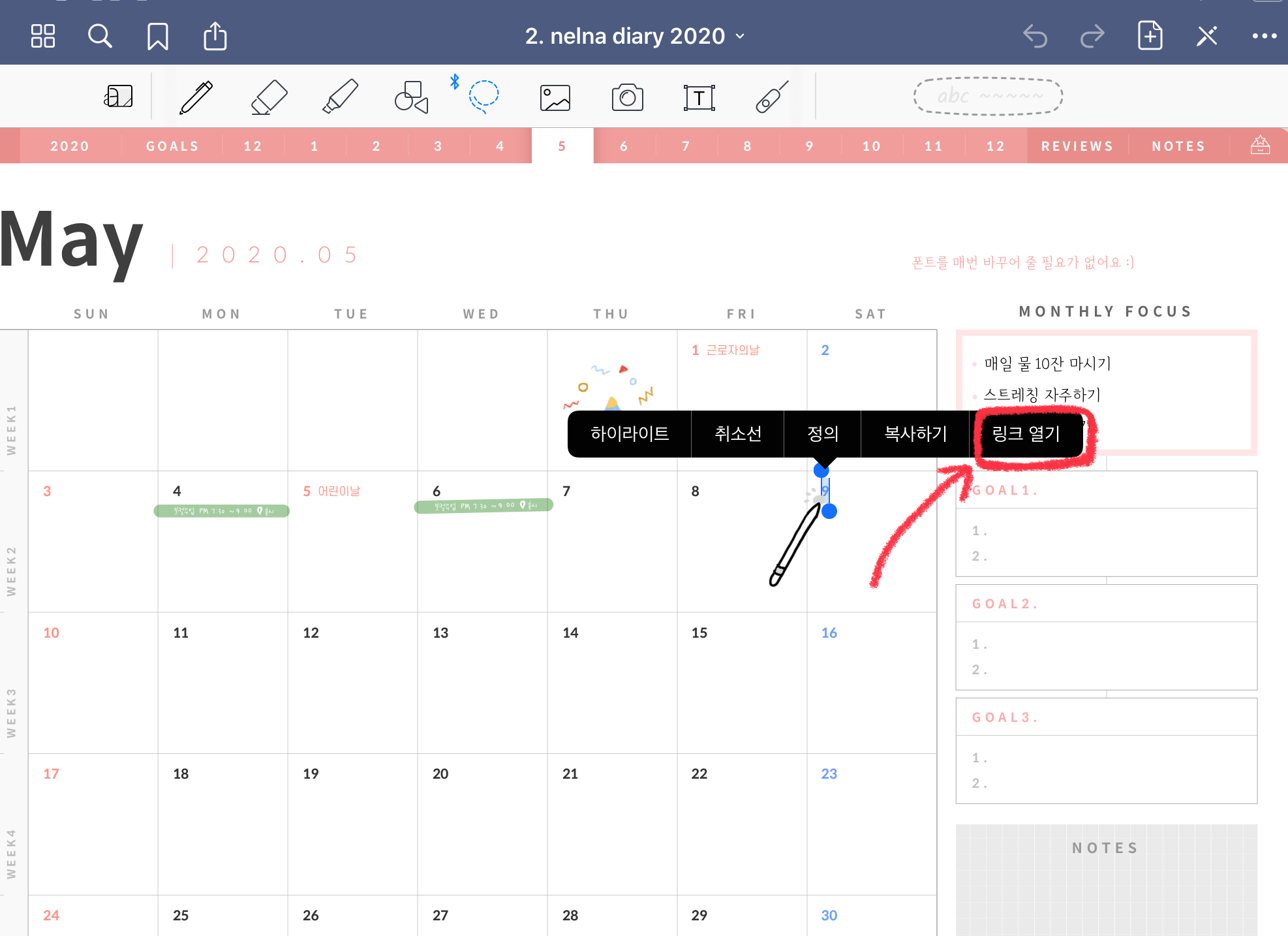Tap 복사하기 in the popup menu
Screen dimensions: 1288x936
915,434
